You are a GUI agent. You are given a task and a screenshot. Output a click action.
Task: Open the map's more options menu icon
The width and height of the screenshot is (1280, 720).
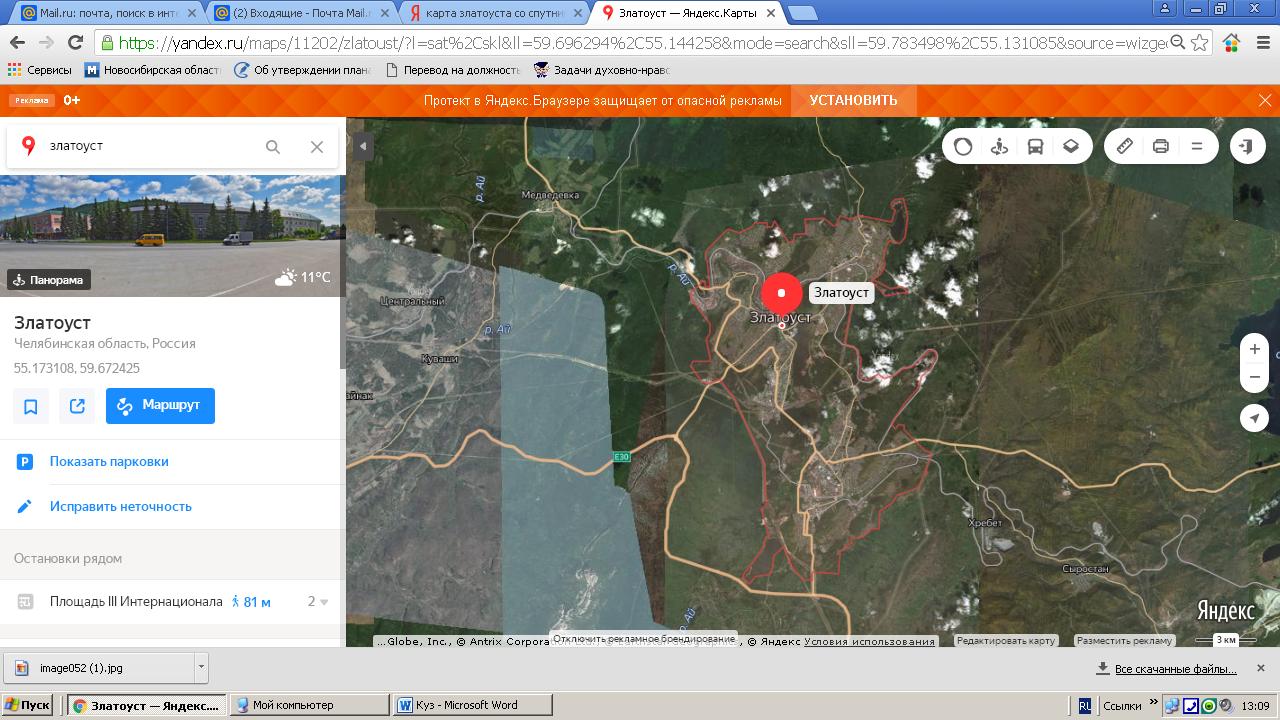click(x=1197, y=146)
